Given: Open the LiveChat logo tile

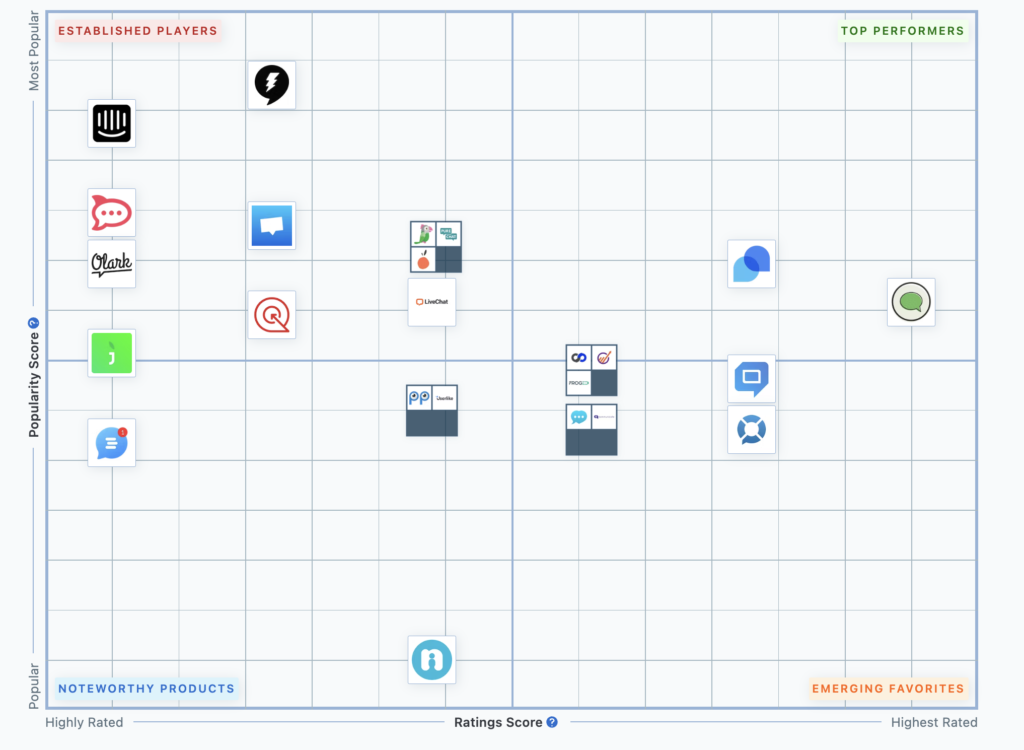Looking at the screenshot, I should (x=432, y=302).
